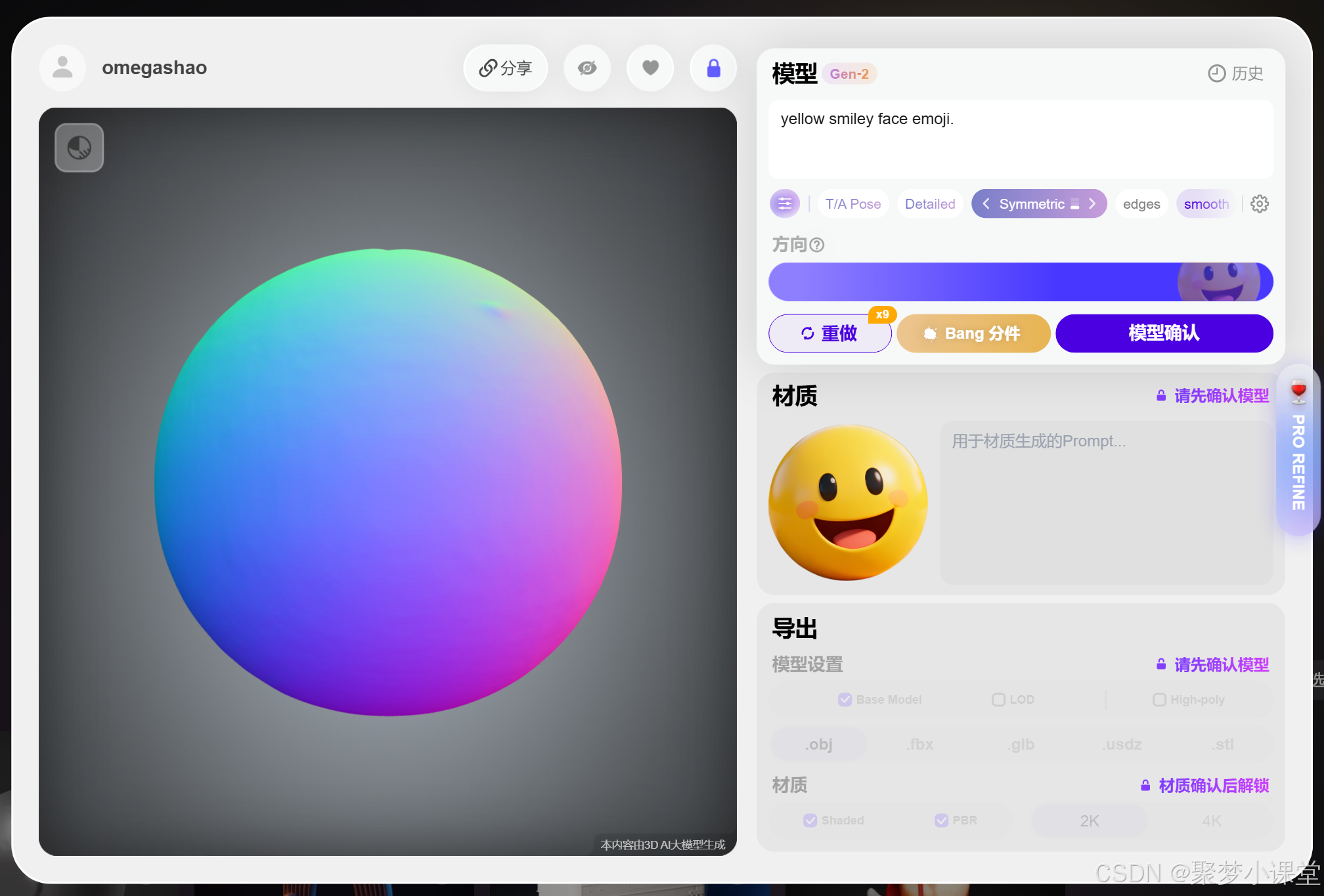1324x896 pixels.
Task: Select the .glb export format
Action: click(x=1021, y=744)
